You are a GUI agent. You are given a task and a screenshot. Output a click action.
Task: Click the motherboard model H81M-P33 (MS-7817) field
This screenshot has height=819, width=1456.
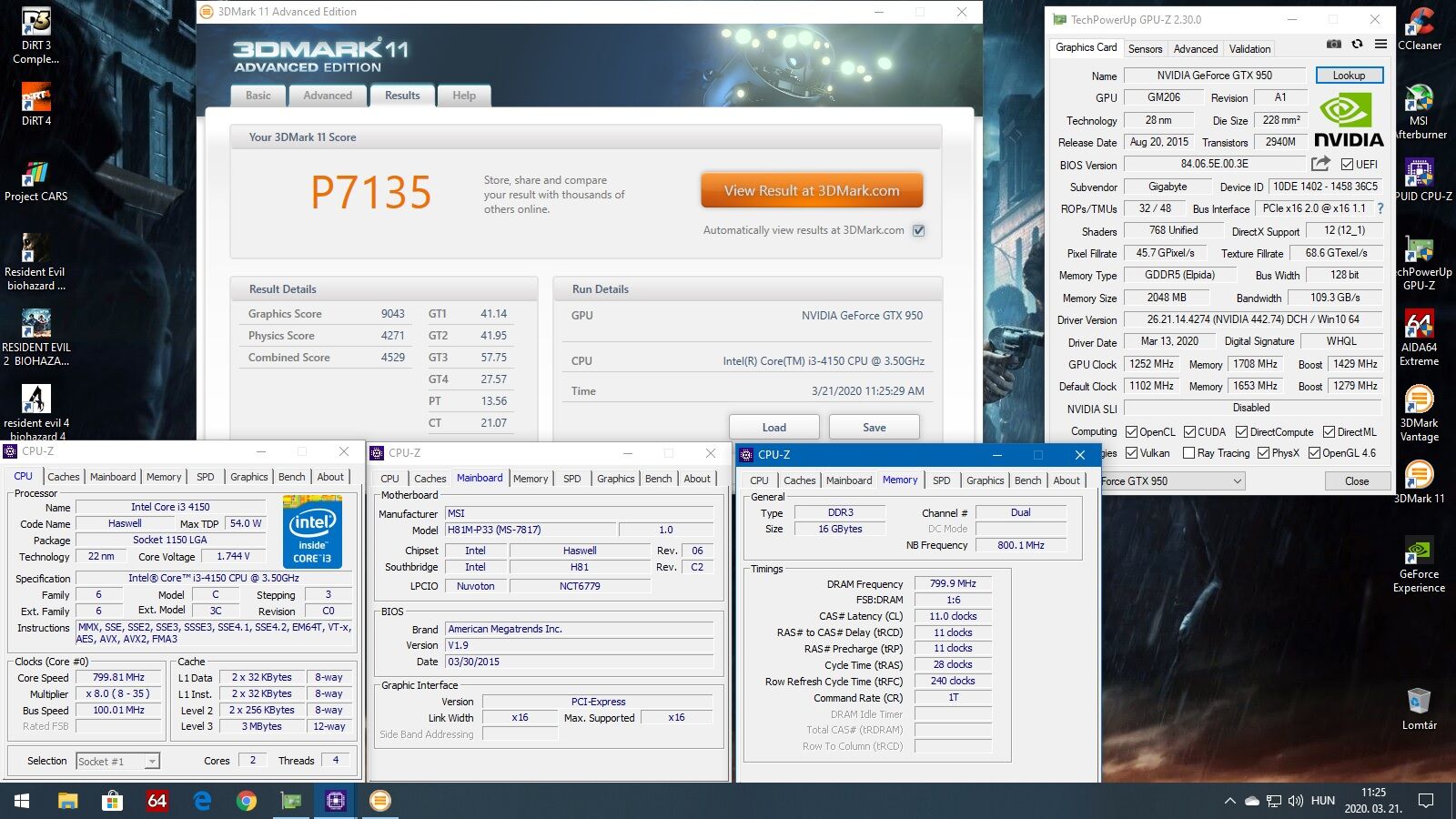tap(531, 530)
